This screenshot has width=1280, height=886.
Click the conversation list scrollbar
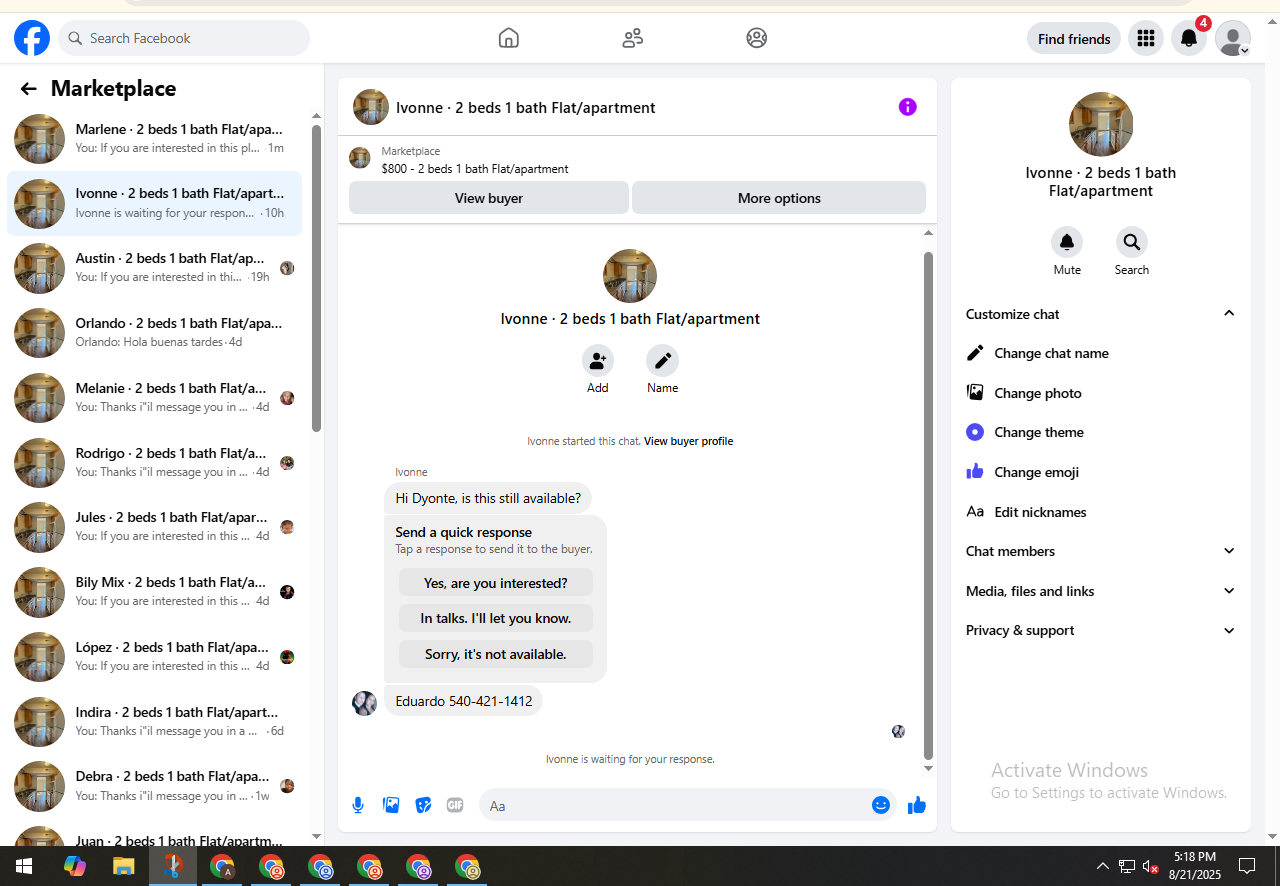(x=317, y=278)
